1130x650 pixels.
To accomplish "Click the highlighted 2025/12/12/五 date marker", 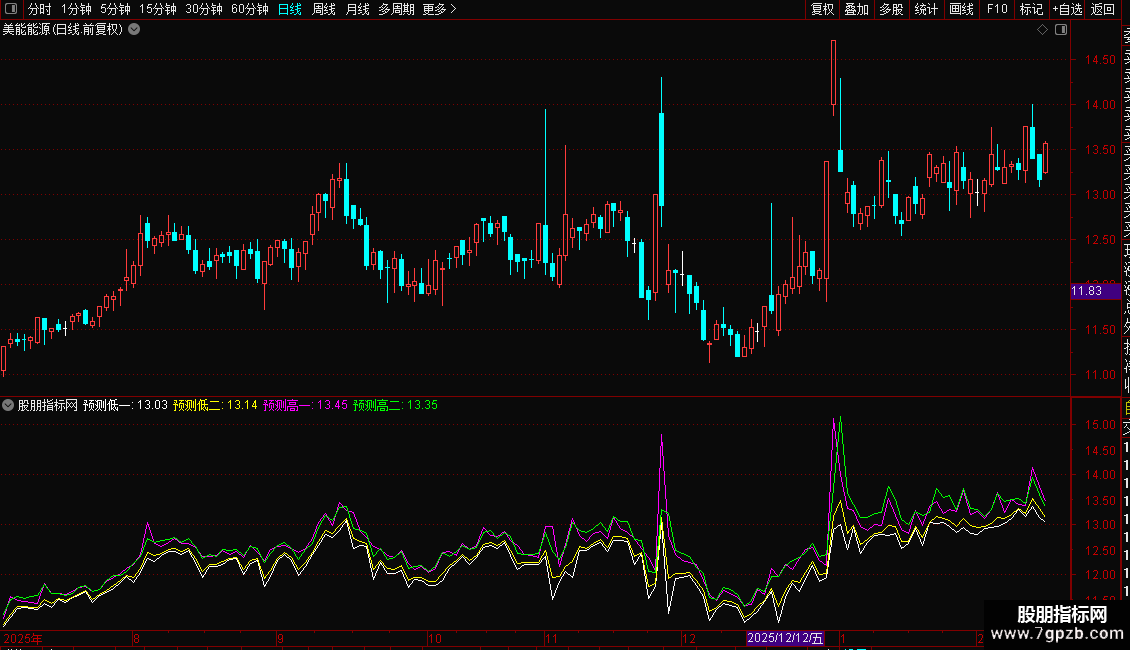I will pos(785,638).
